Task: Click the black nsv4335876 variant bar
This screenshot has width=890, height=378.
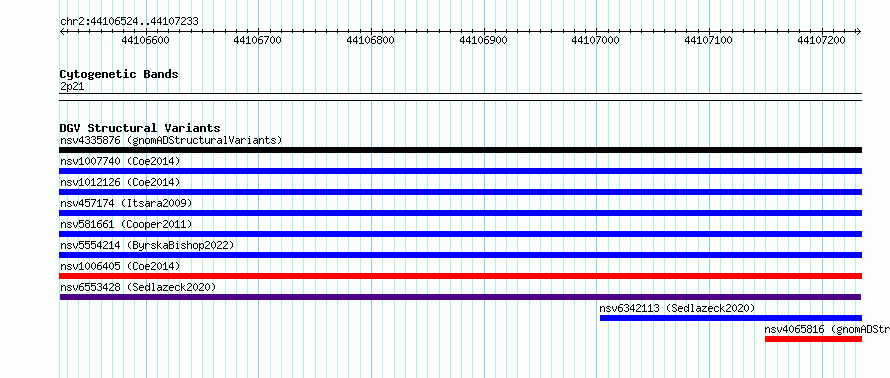Action: coord(461,150)
